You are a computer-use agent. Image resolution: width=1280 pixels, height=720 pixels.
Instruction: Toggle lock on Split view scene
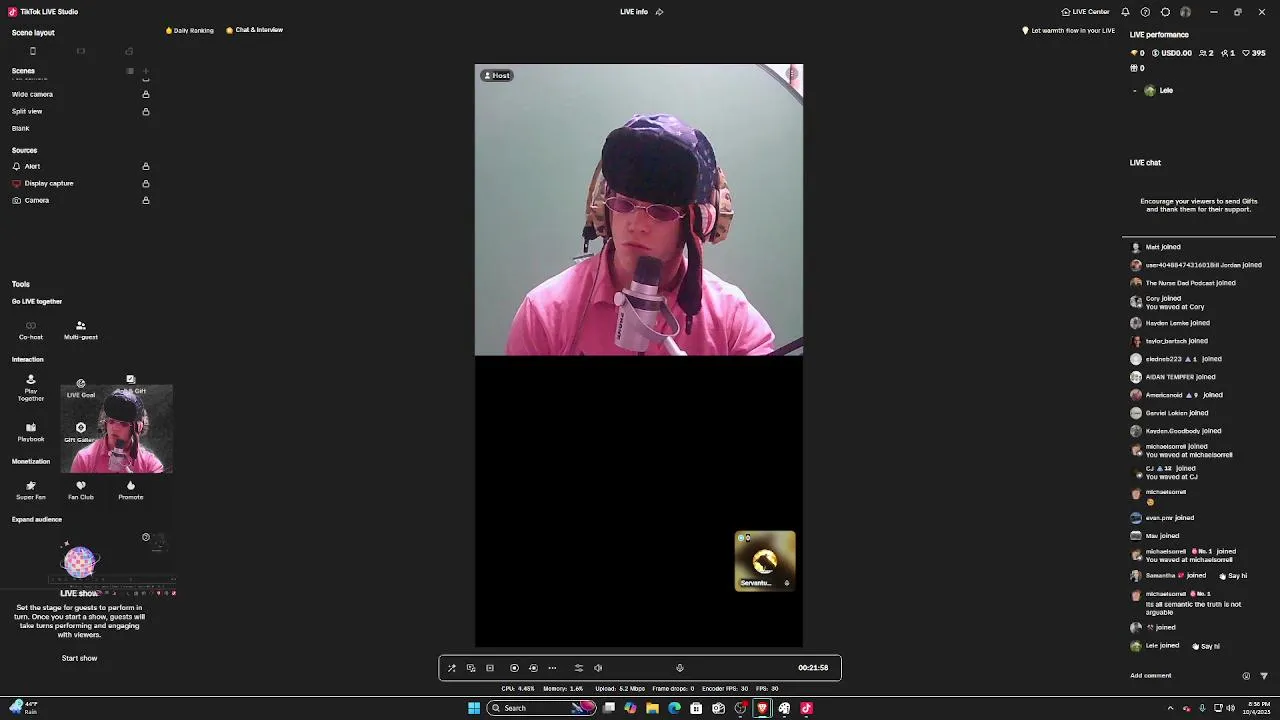[x=146, y=112]
